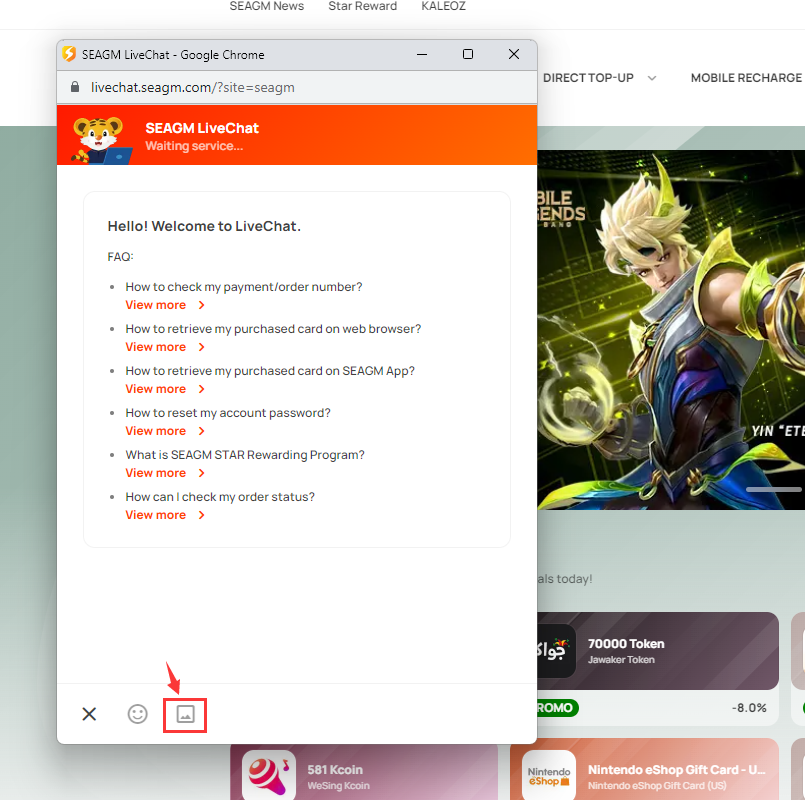Close the SEAGM LiveChat Chrome window
The height and width of the screenshot is (800, 805).
[514, 54]
